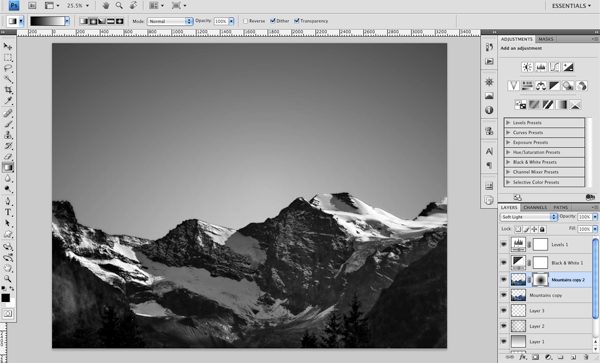
Task: Select the Path Selection tool
Action: [8, 223]
